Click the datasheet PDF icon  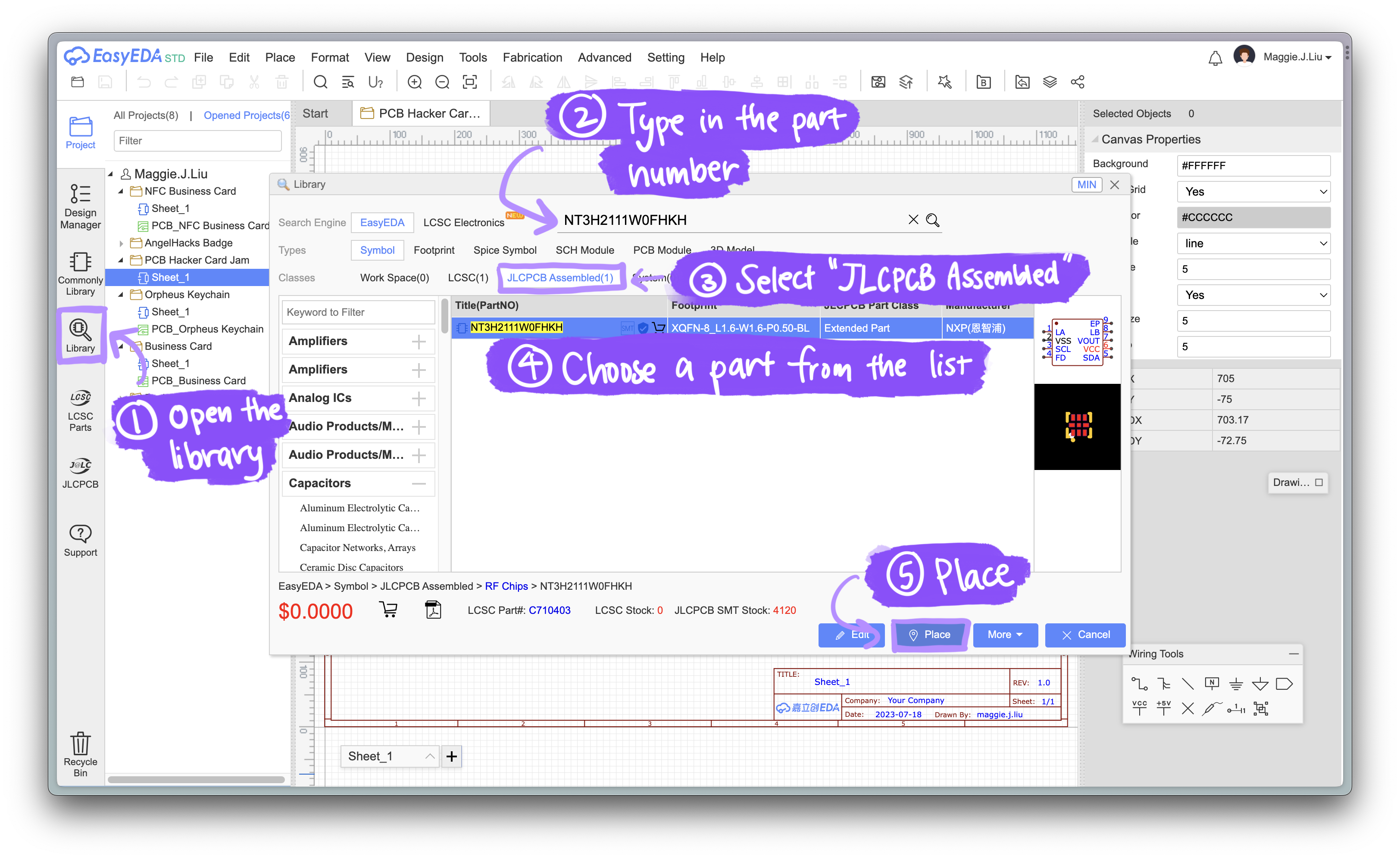pos(433,610)
